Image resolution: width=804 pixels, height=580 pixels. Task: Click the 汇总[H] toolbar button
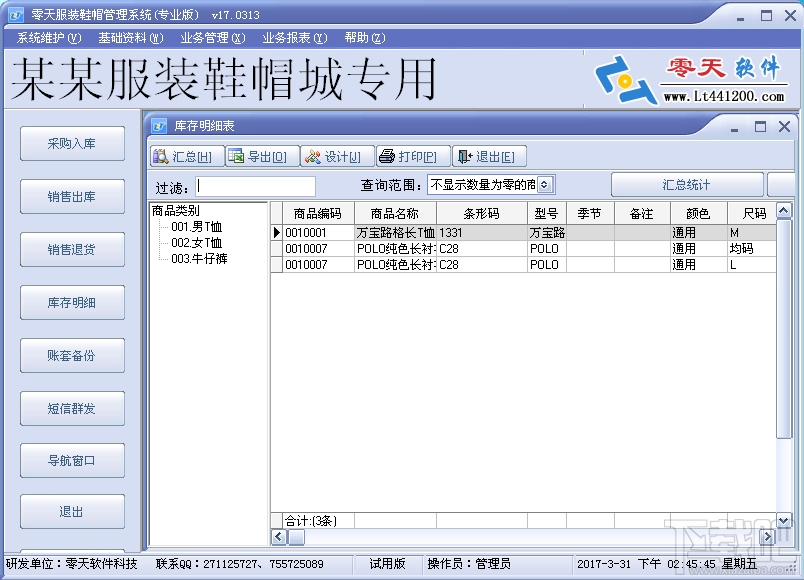click(x=187, y=156)
